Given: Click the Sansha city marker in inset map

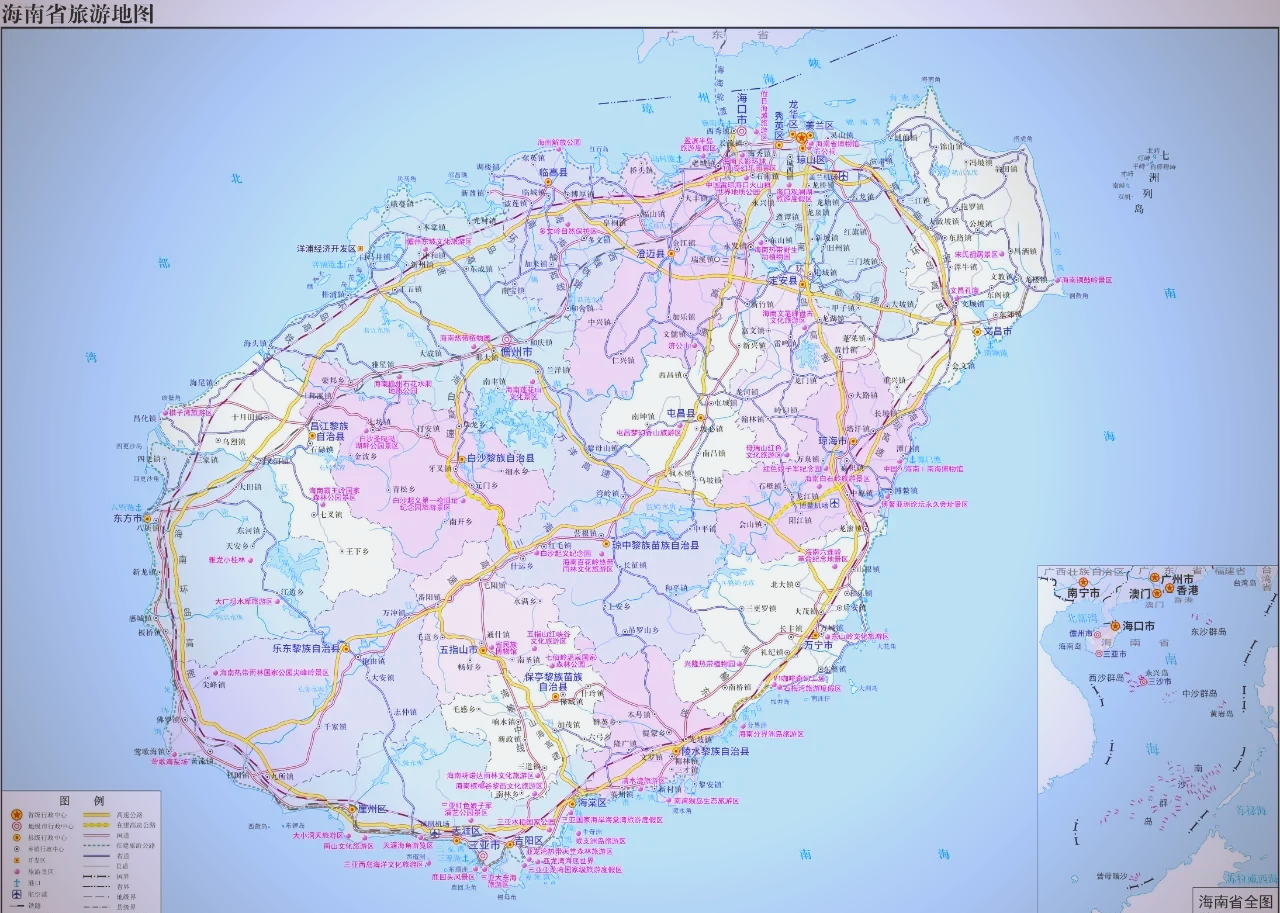Looking at the screenshot, I should click(x=1143, y=682).
